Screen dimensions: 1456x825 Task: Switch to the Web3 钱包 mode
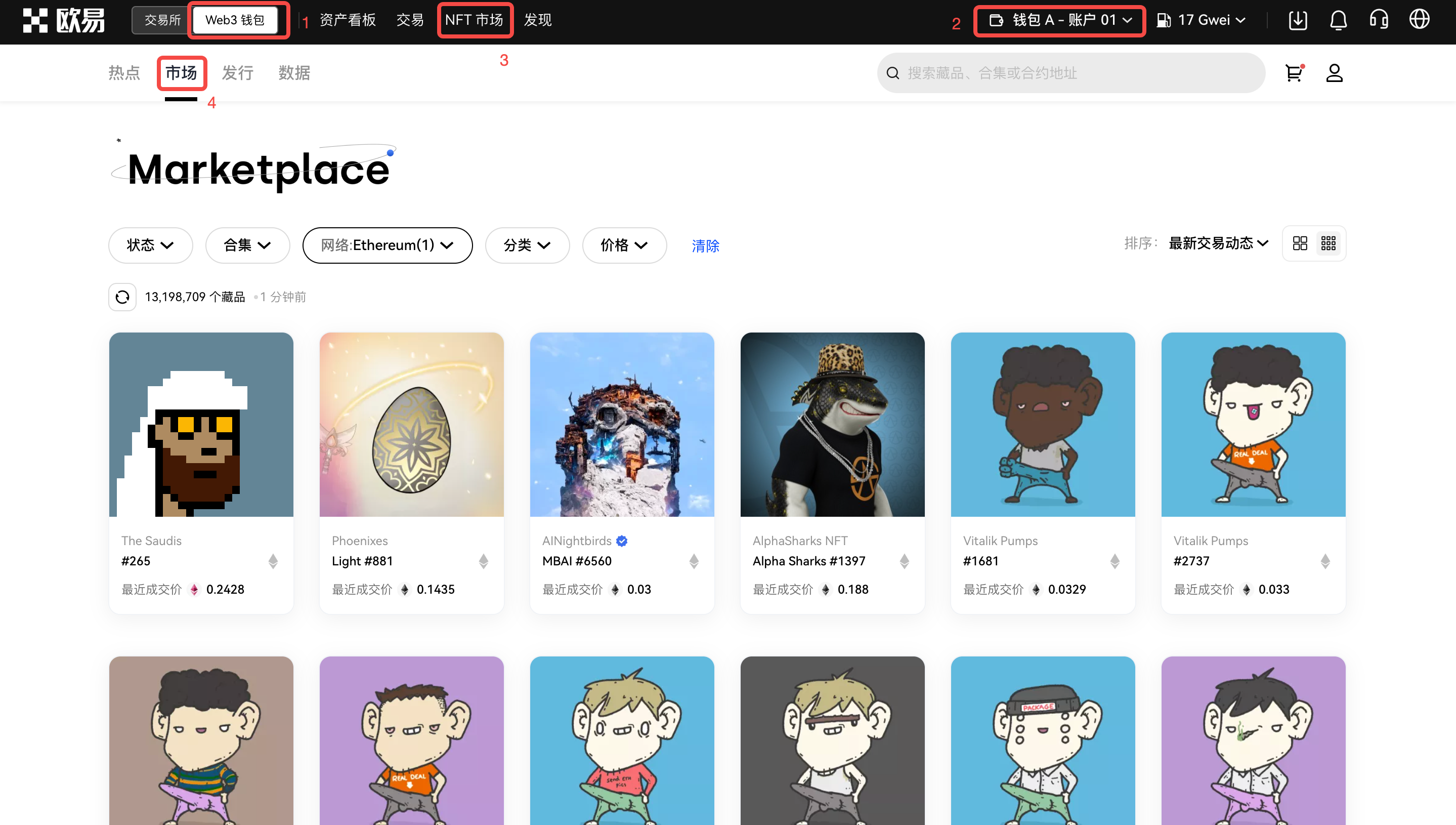[235, 20]
